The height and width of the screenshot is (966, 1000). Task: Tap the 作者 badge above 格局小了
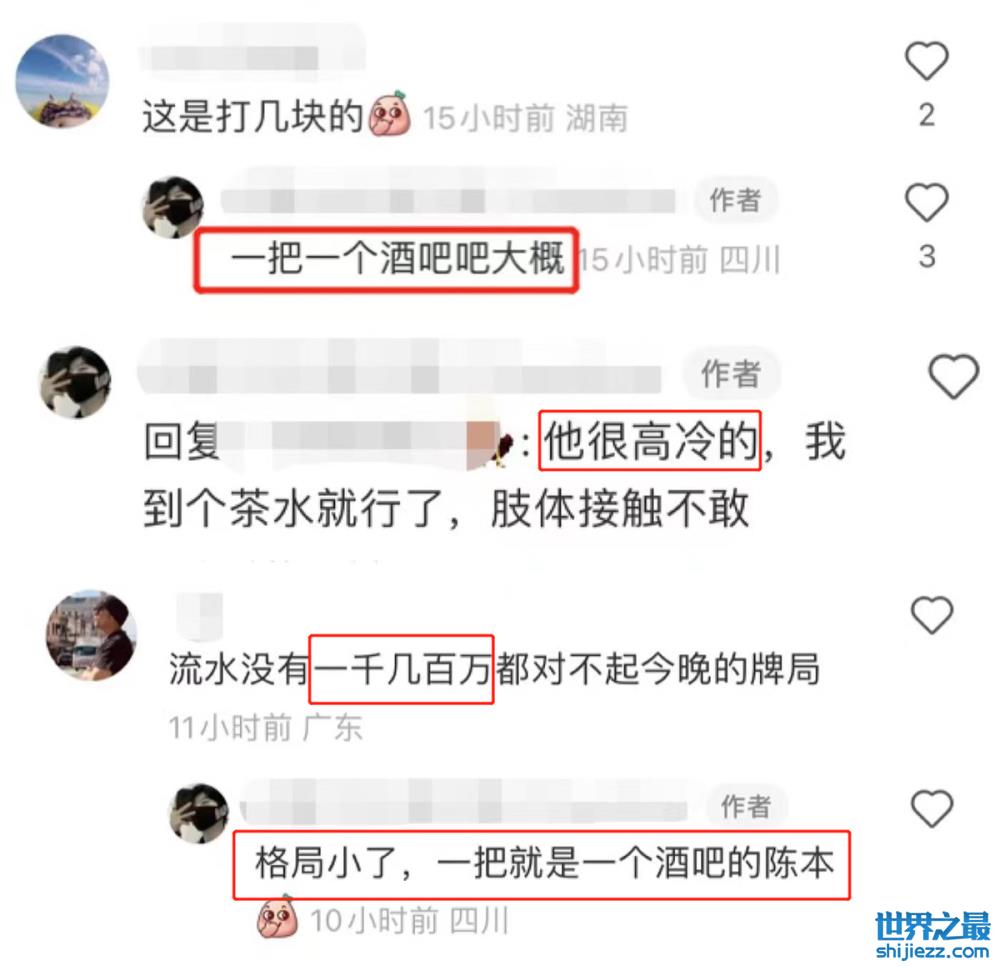[746, 807]
